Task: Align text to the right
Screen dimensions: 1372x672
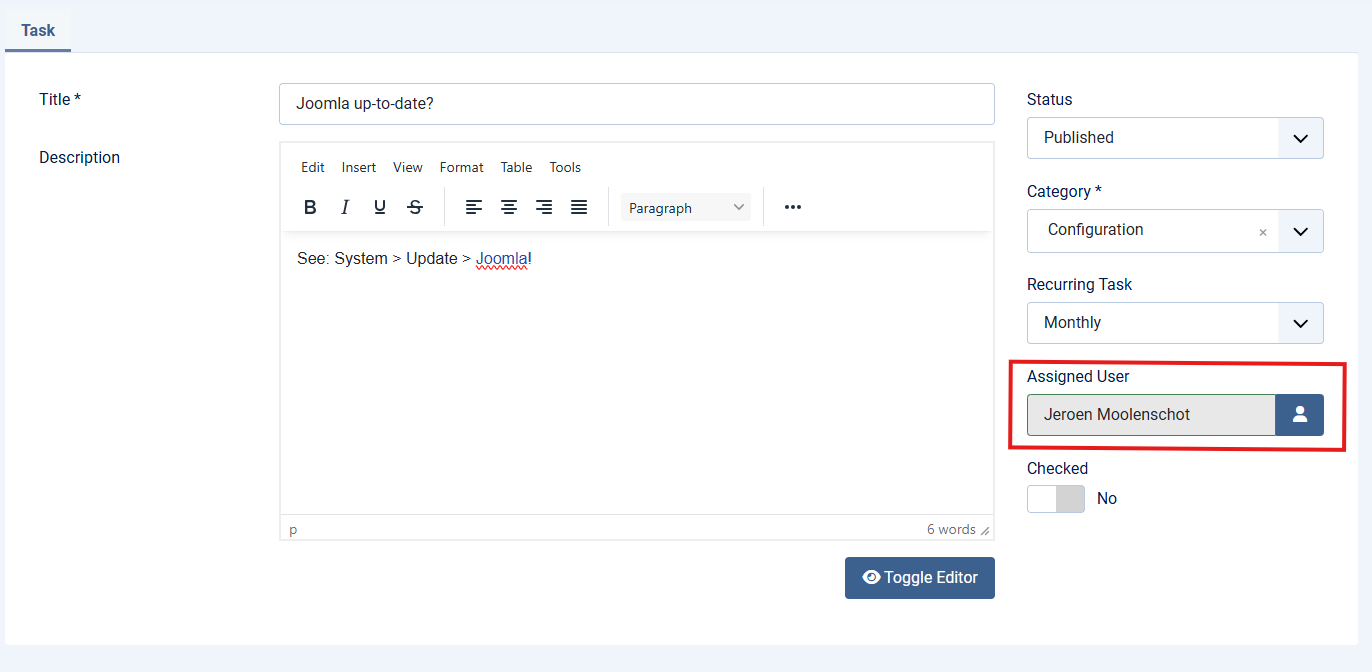Action: [544, 207]
